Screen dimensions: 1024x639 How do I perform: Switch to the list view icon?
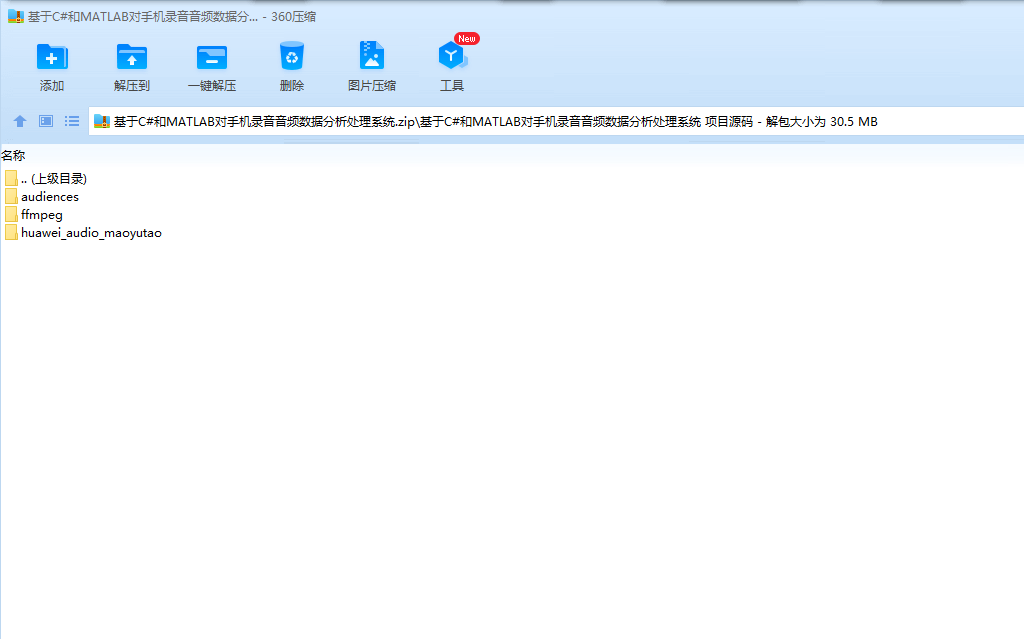(x=72, y=121)
